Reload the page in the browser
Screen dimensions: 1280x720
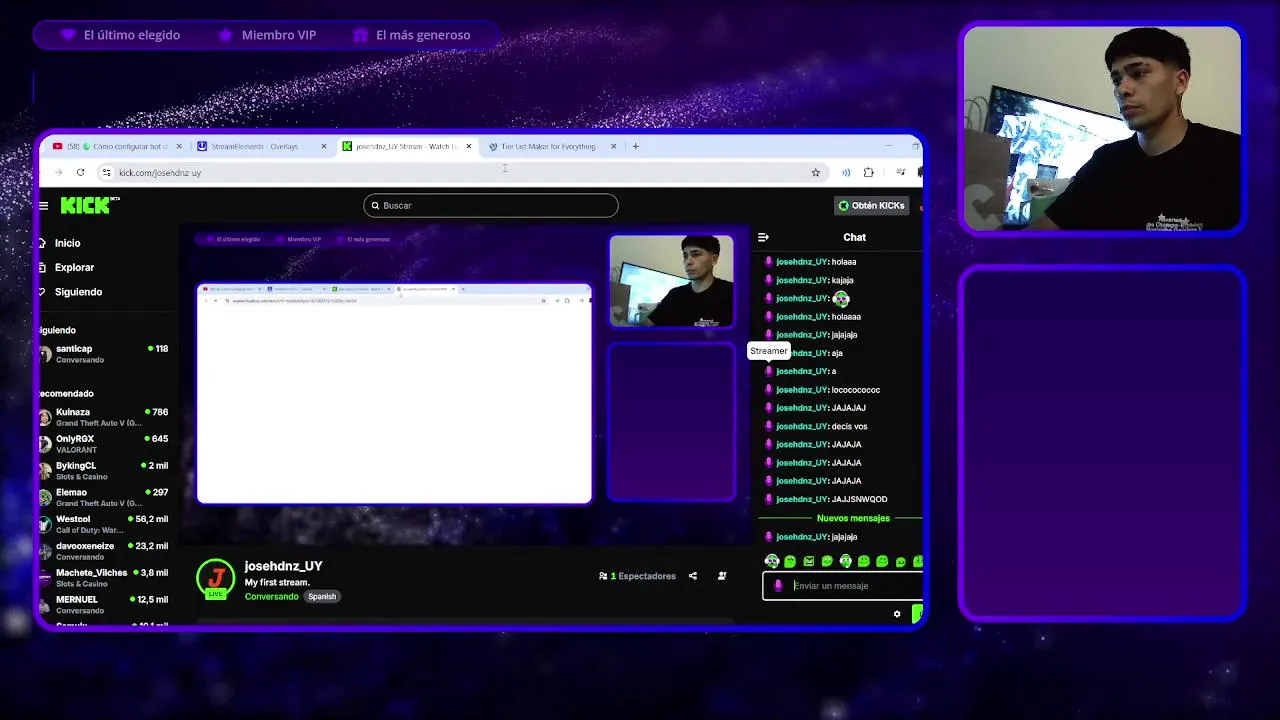point(80,172)
